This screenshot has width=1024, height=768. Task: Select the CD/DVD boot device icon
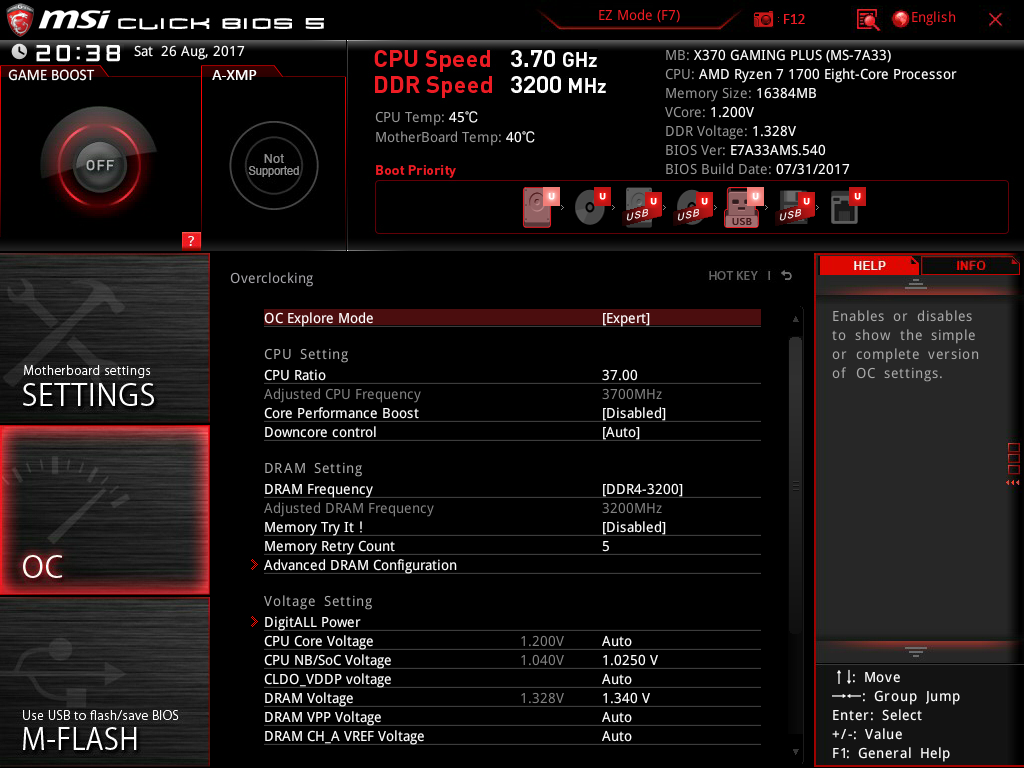pyautogui.click(x=592, y=207)
